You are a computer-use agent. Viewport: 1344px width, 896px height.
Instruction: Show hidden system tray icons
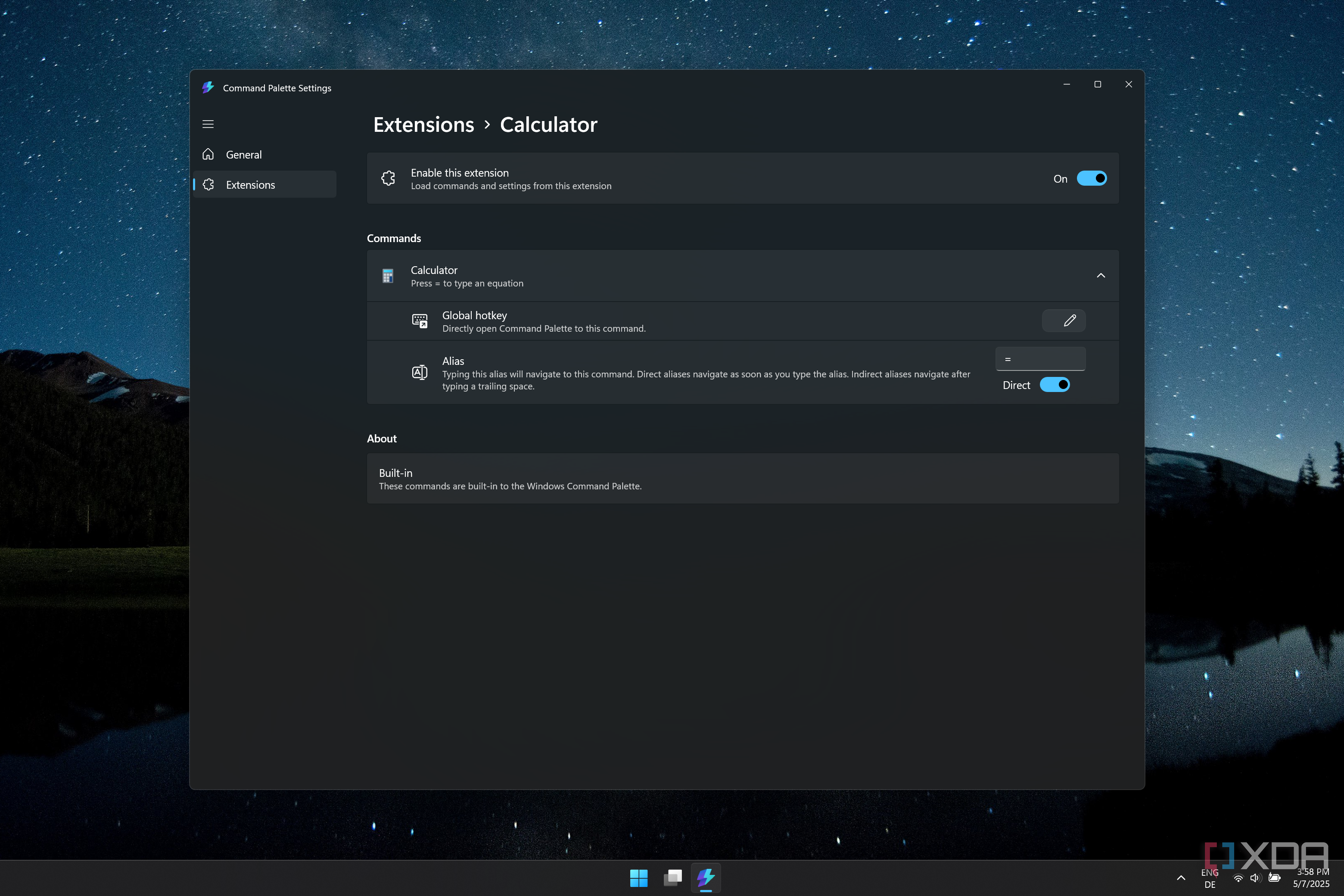pos(1181,878)
